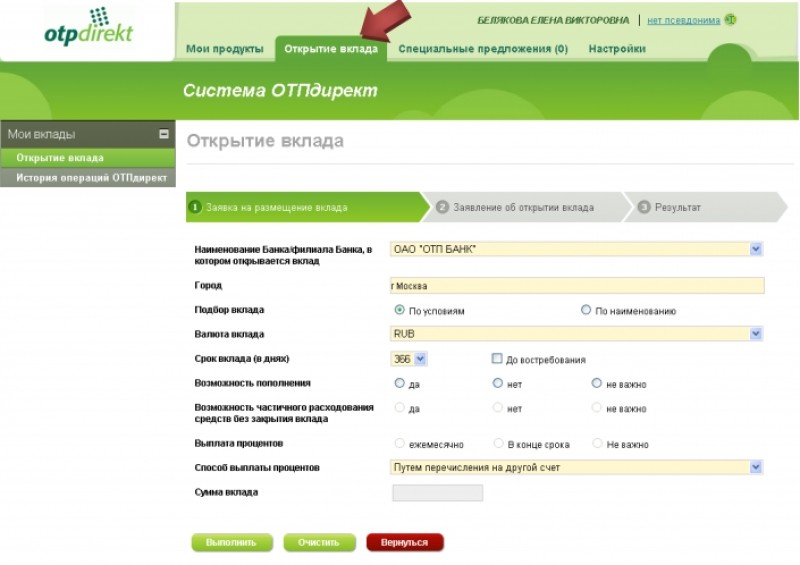This screenshot has height=565, width=800.
Task: Open the нет псевдонима link
Action: tap(683, 20)
